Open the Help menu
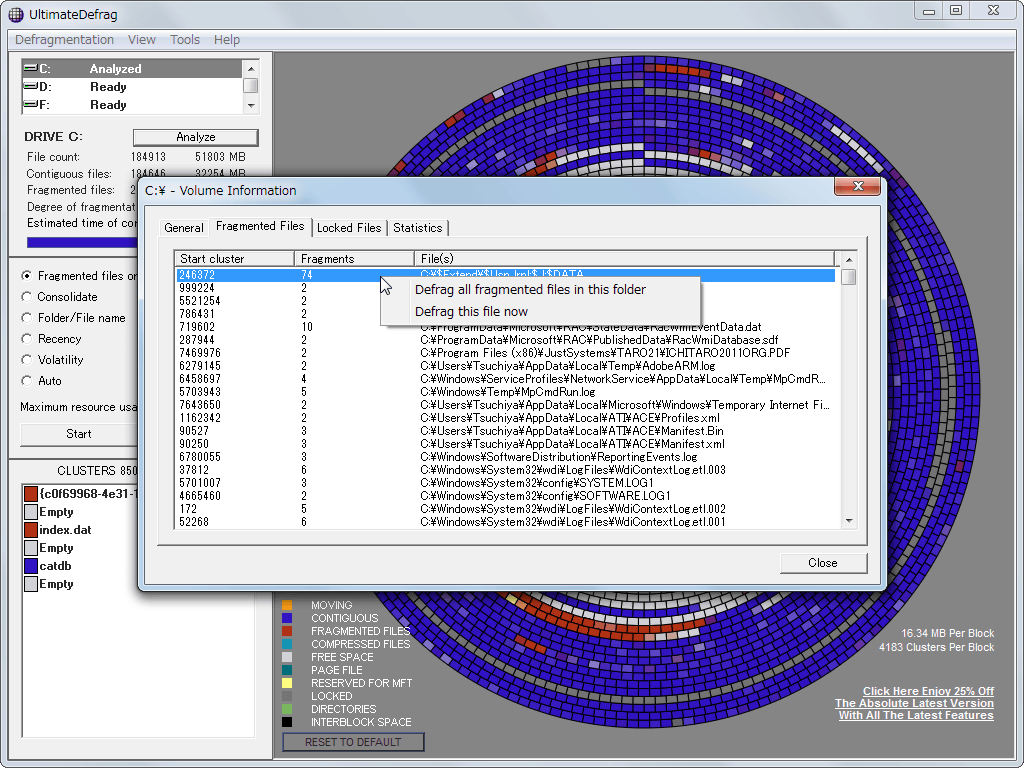The width and height of the screenshot is (1024, 768). pos(227,40)
